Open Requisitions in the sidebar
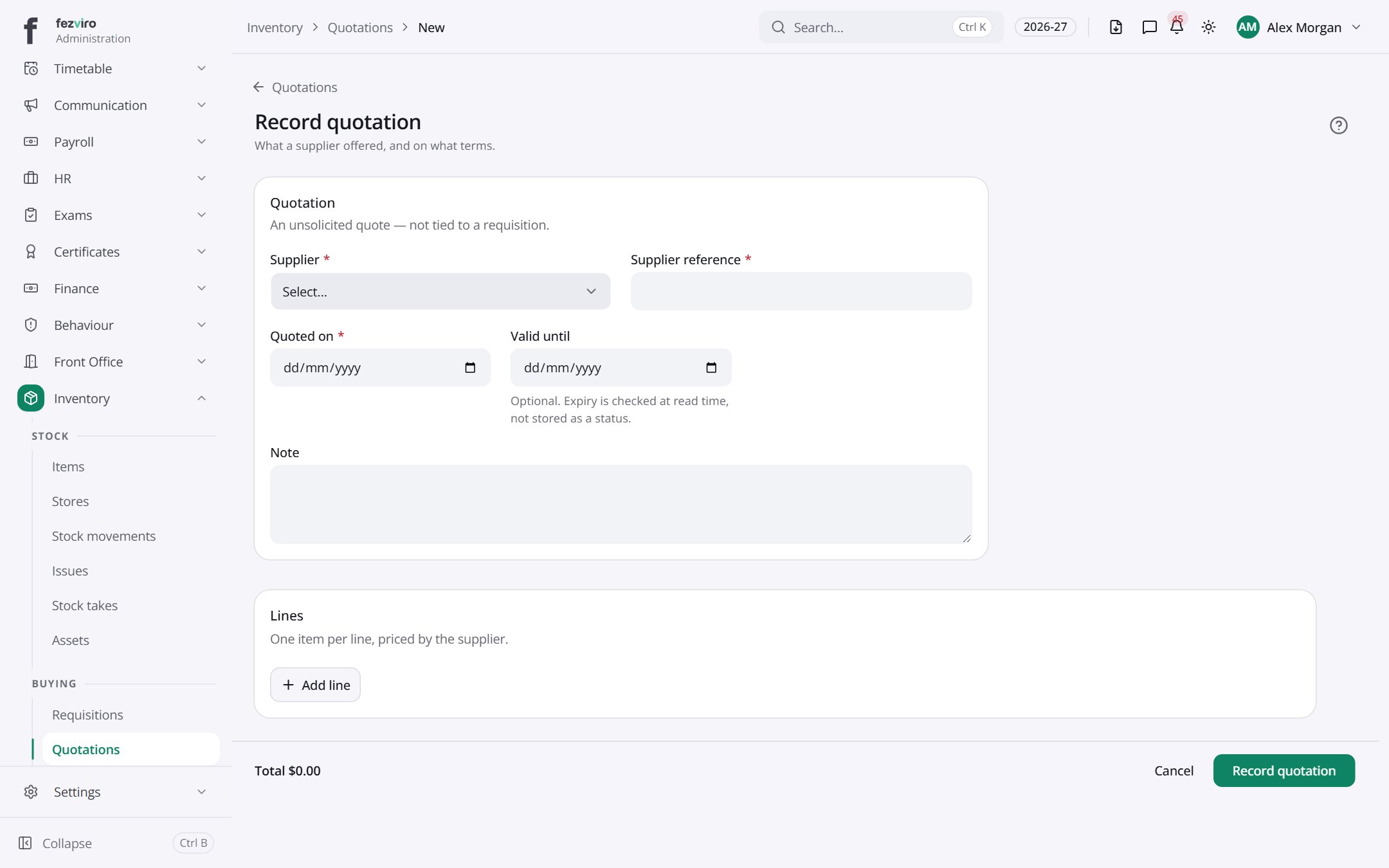This screenshot has width=1389, height=868. 87,714
